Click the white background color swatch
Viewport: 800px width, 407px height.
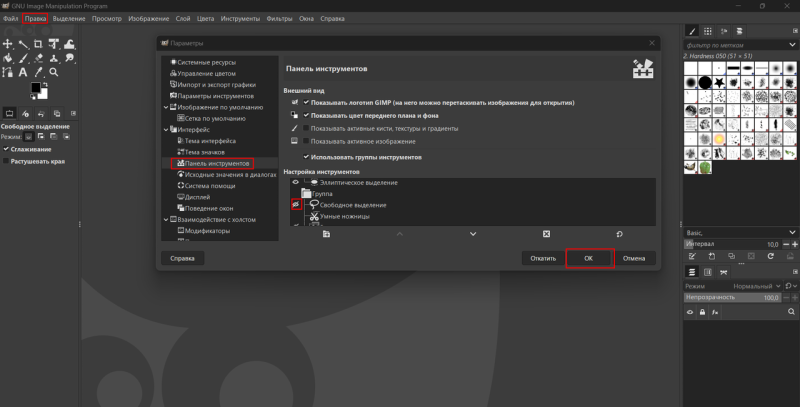pyautogui.click(x=43, y=94)
